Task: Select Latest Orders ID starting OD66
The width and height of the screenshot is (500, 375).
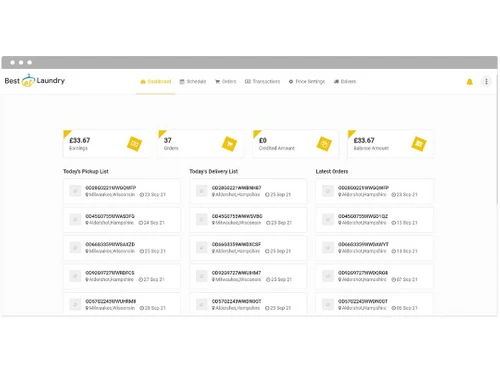Action: (x=363, y=244)
